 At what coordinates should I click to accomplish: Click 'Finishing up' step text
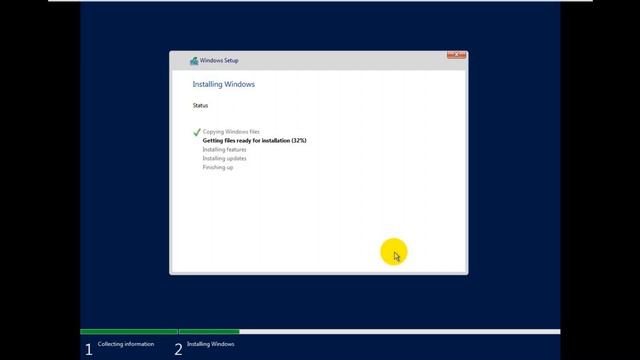pyautogui.click(x=218, y=167)
